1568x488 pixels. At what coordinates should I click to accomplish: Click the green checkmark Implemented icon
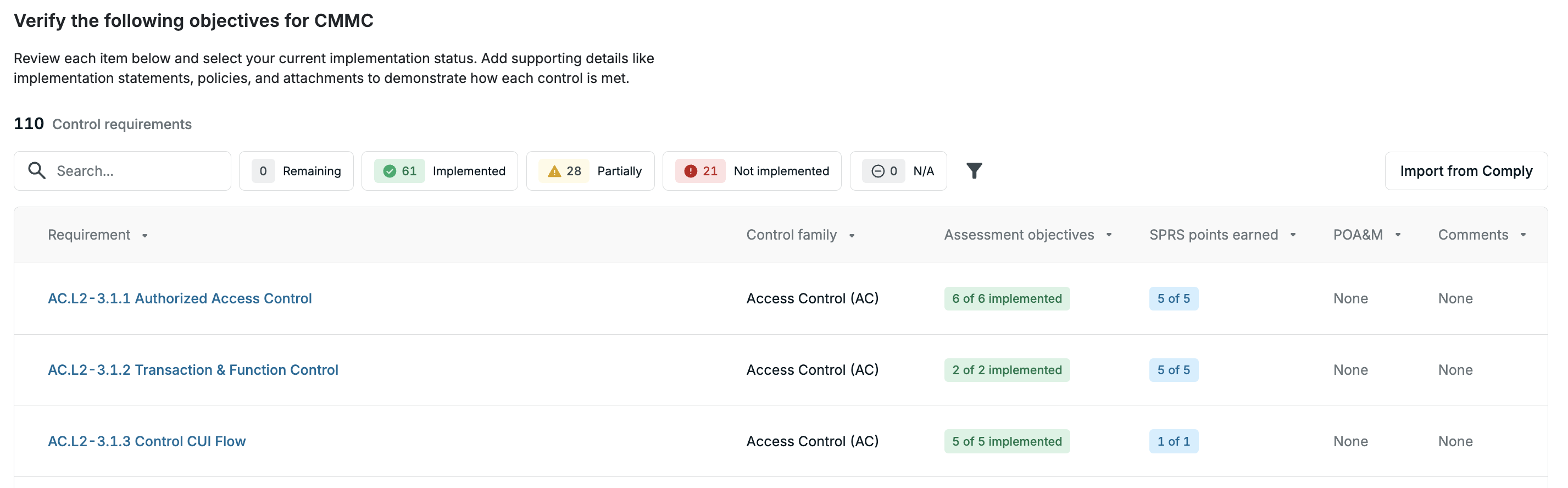[x=390, y=171]
